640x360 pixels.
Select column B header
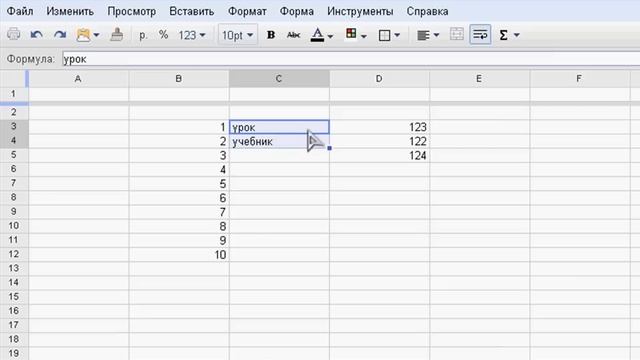179,79
